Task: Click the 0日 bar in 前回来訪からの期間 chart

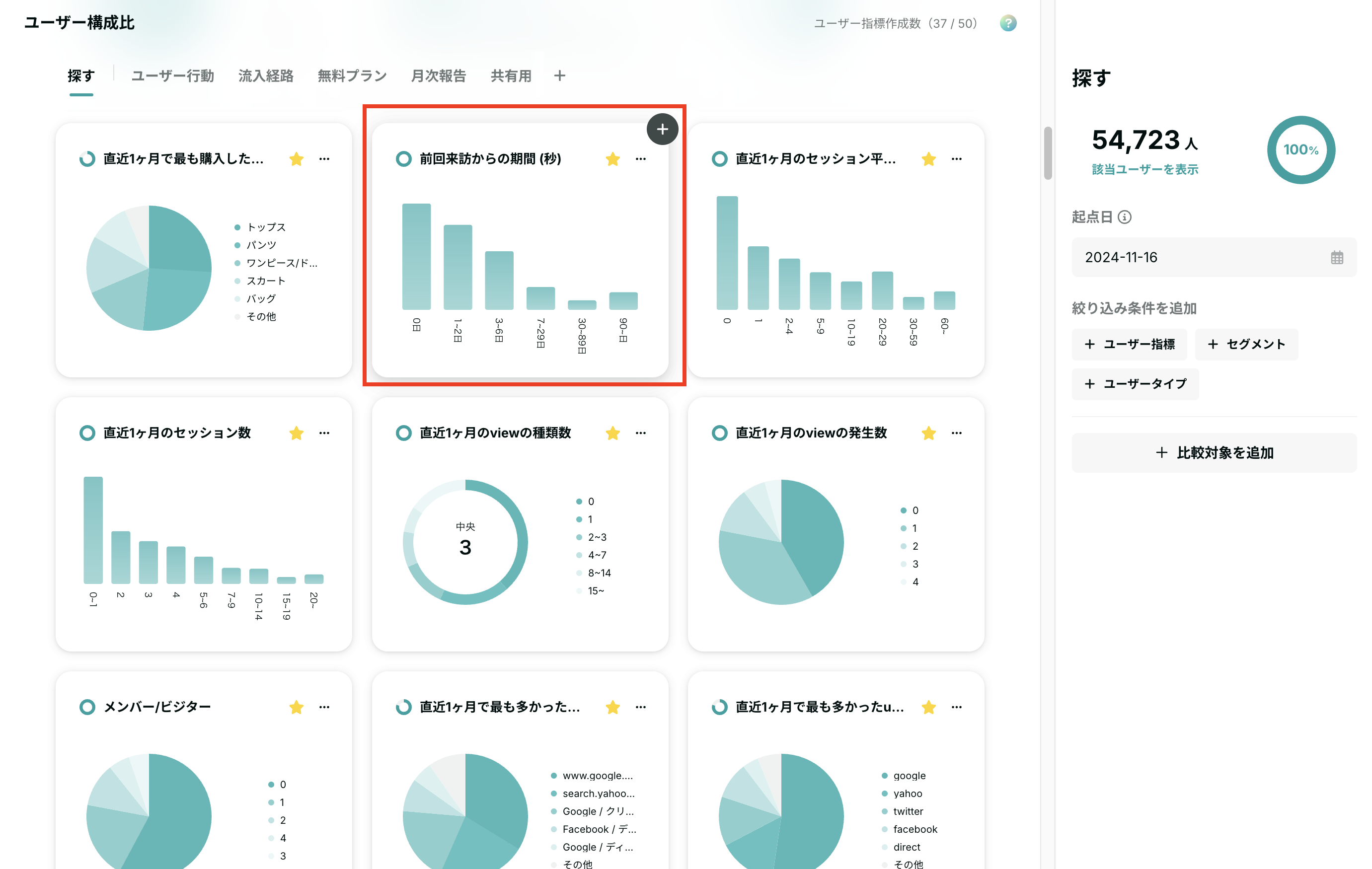Action: click(x=416, y=256)
